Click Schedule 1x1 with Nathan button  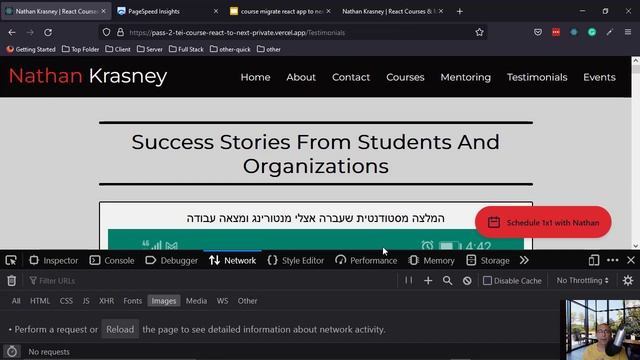click(x=543, y=222)
